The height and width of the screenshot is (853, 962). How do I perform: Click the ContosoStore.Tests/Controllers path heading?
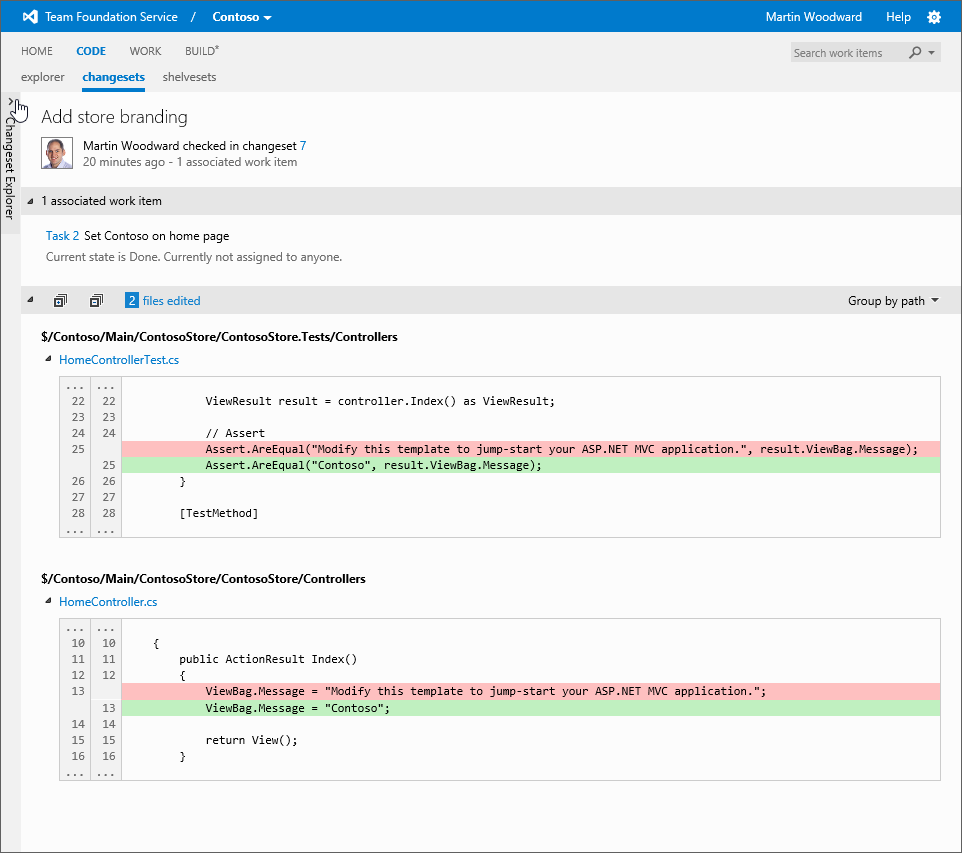(x=219, y=336)
